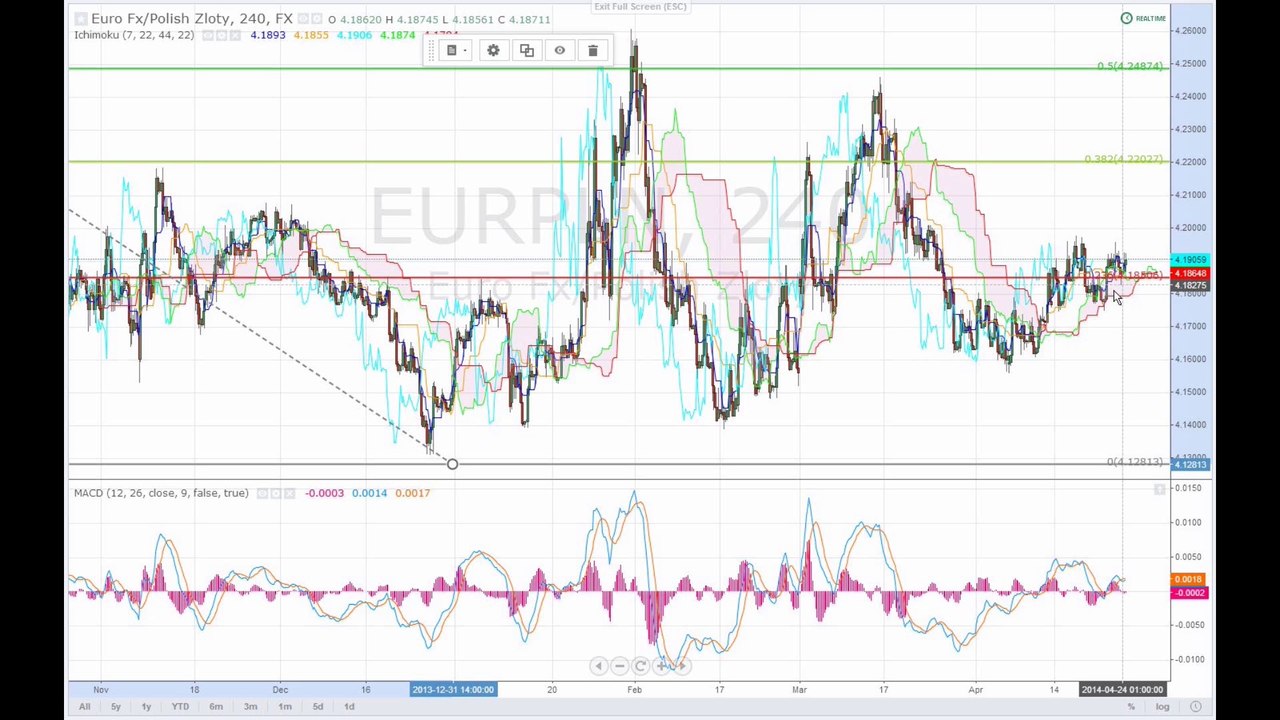The image size is (1280, 720).
Task: Select the 1y time range
Action: (146, 707)
